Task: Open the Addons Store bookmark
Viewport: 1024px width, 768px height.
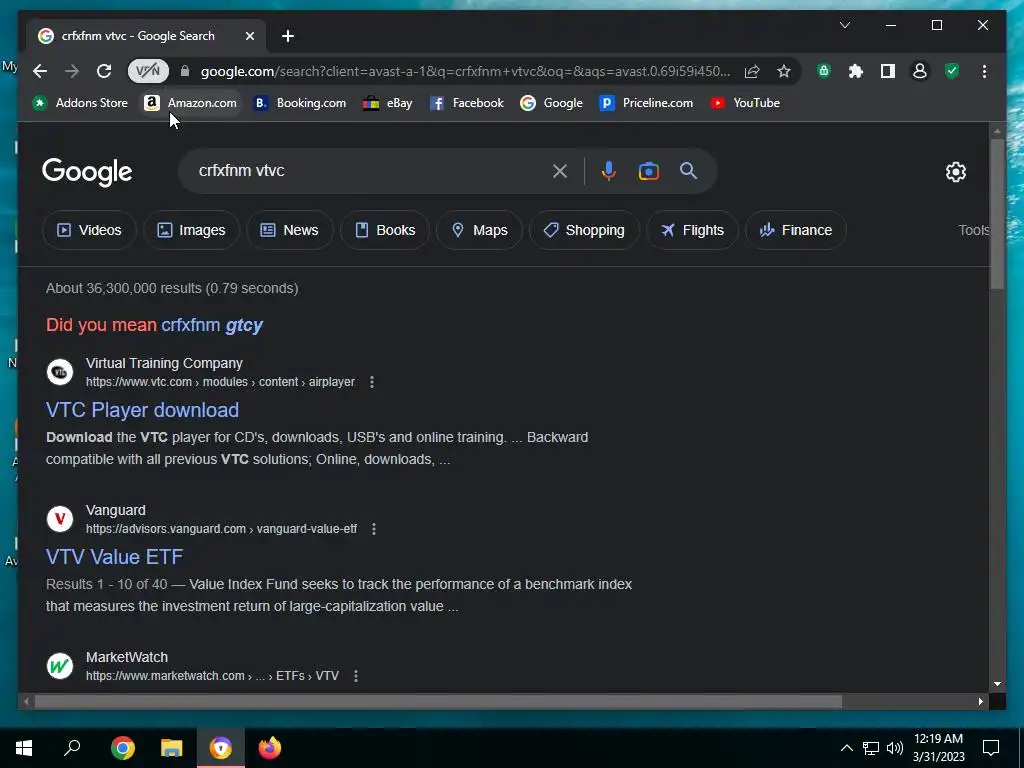Action: pyautogui.click(x=80, y=103)
